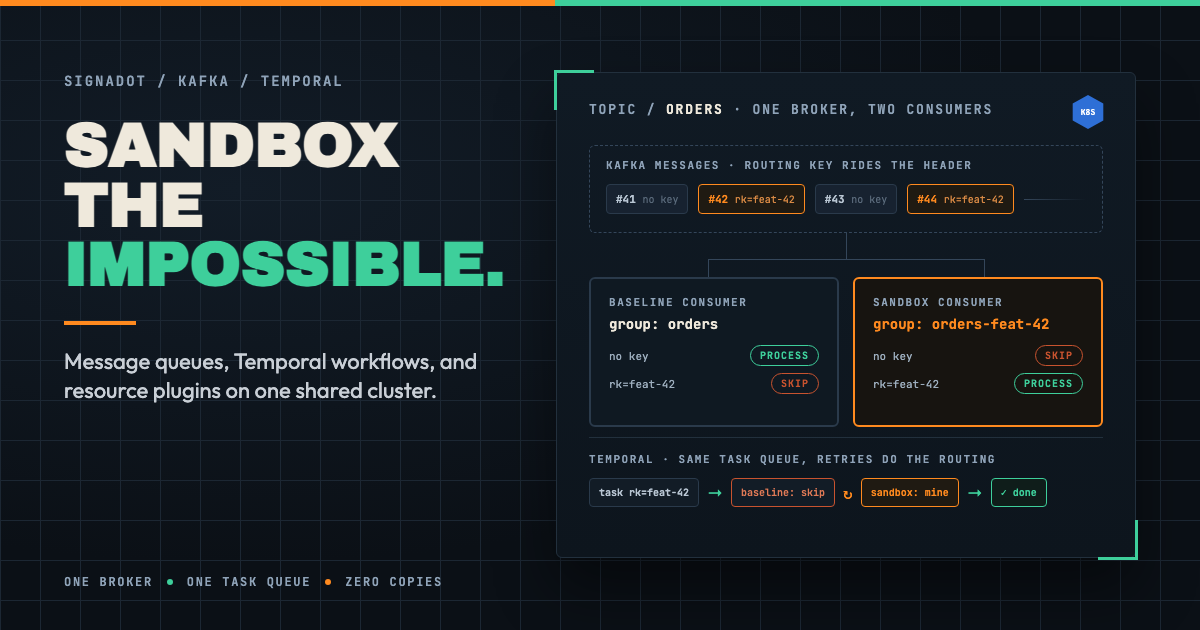Click 'no key' row label in Baseline Consumer
This screenshot has height=630, width=1200.
(x=630, y=356)
